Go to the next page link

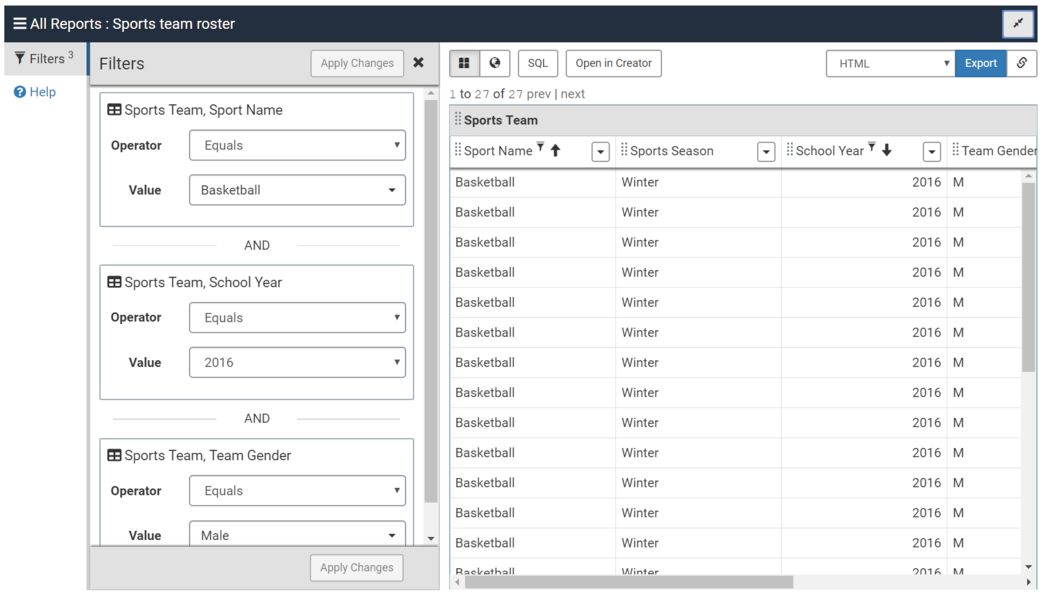point(573,94)
